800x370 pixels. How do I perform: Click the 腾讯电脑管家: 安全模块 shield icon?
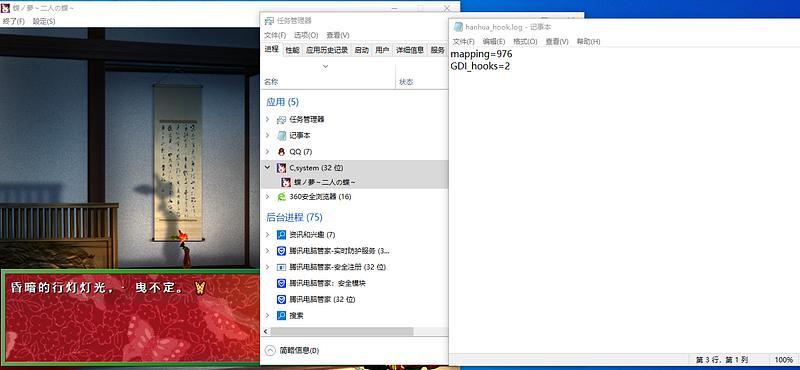coord(281,283)
